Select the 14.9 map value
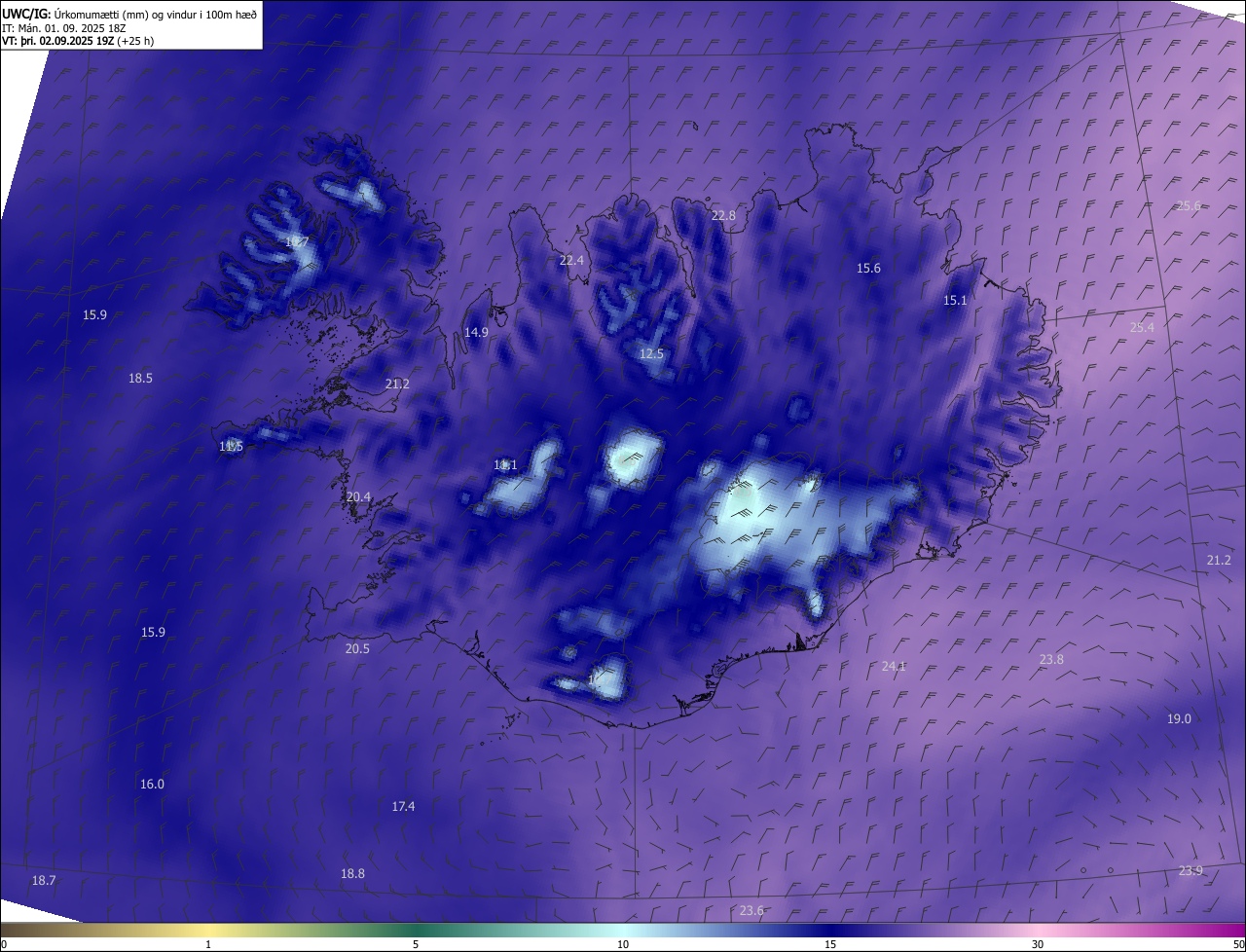The image size is (1246, 952). (x=476, y=332)
